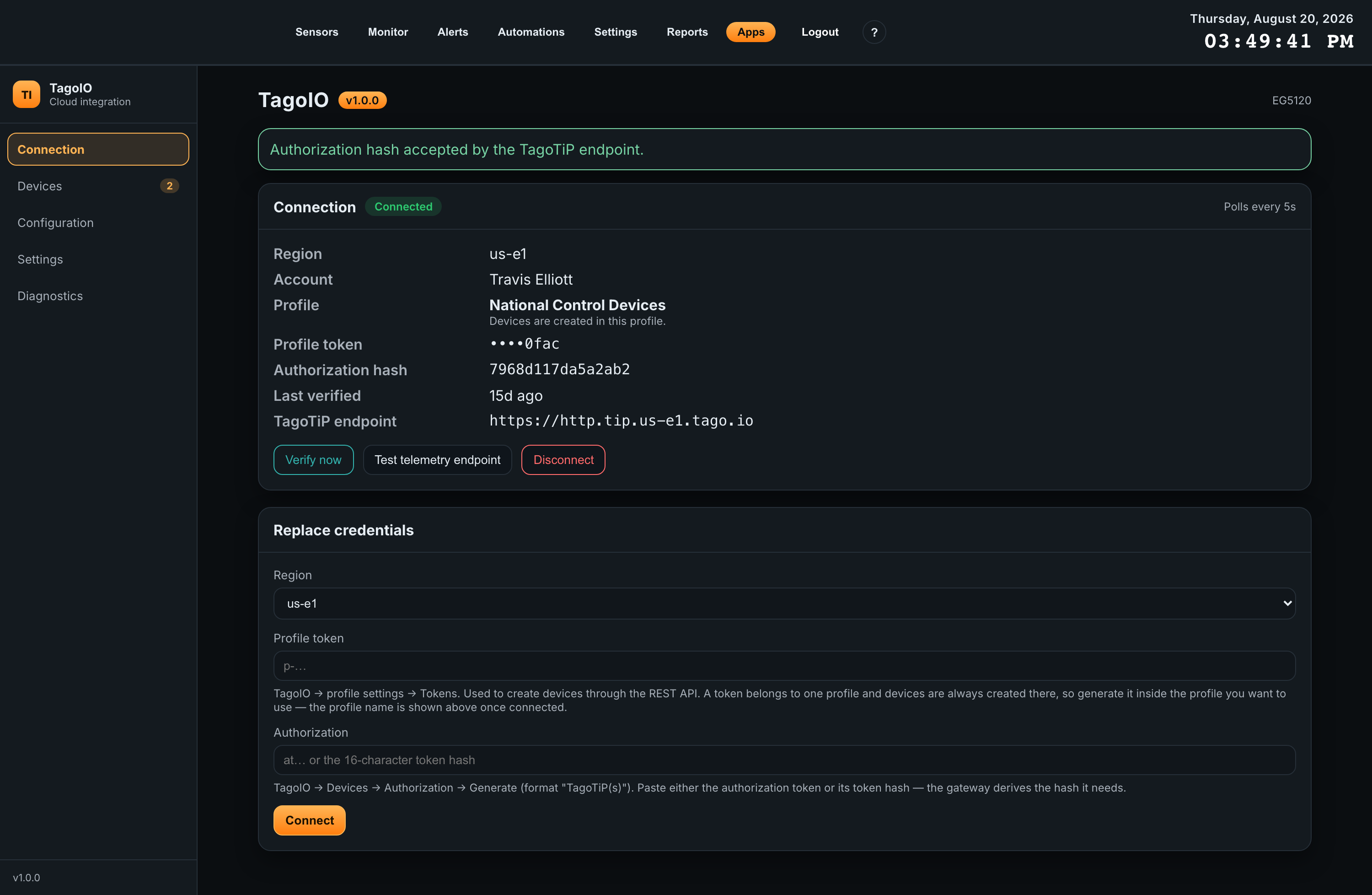This screenshot has height=895, width=1372.
Task: Click the EG5120 device model label
Action: [1292, 100]
